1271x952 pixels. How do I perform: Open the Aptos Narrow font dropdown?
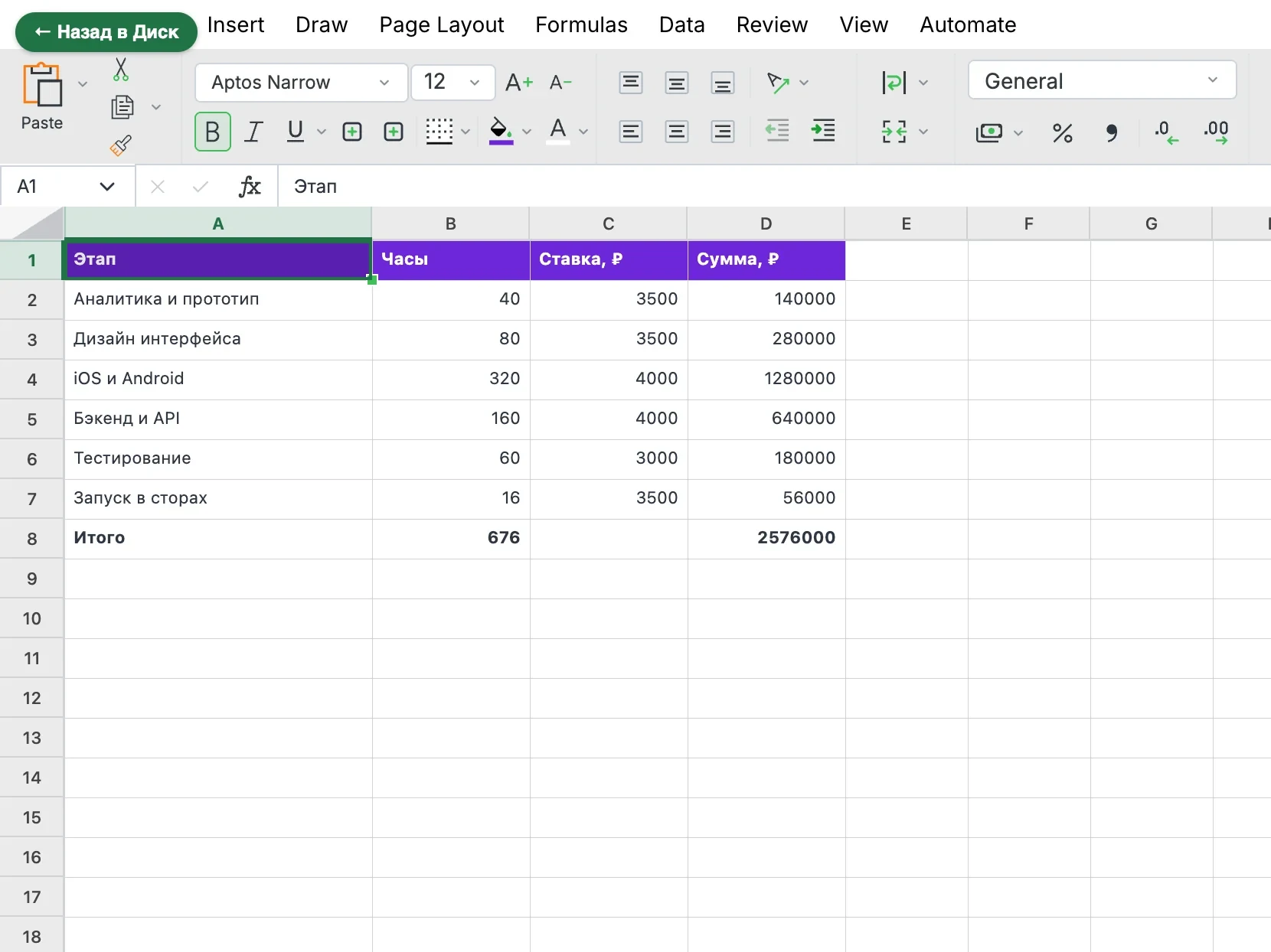(x=301, y=83)
